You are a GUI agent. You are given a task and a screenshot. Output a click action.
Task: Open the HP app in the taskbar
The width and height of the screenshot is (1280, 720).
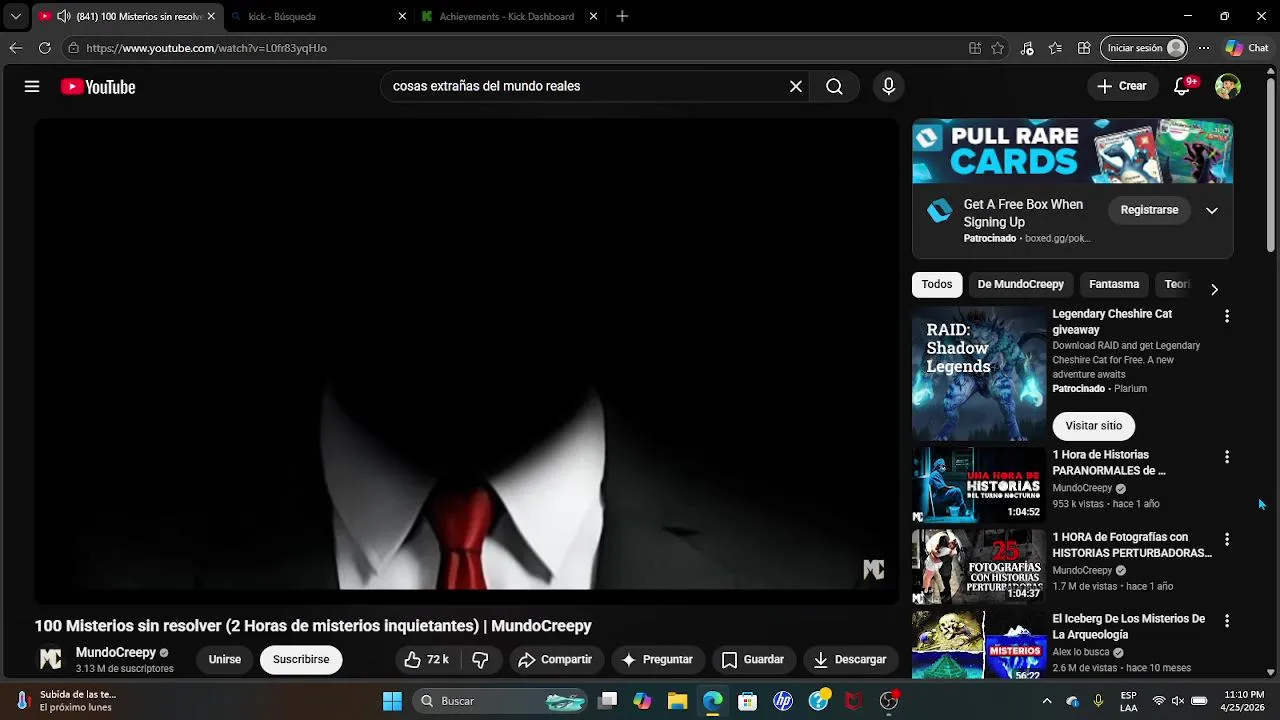783,701
